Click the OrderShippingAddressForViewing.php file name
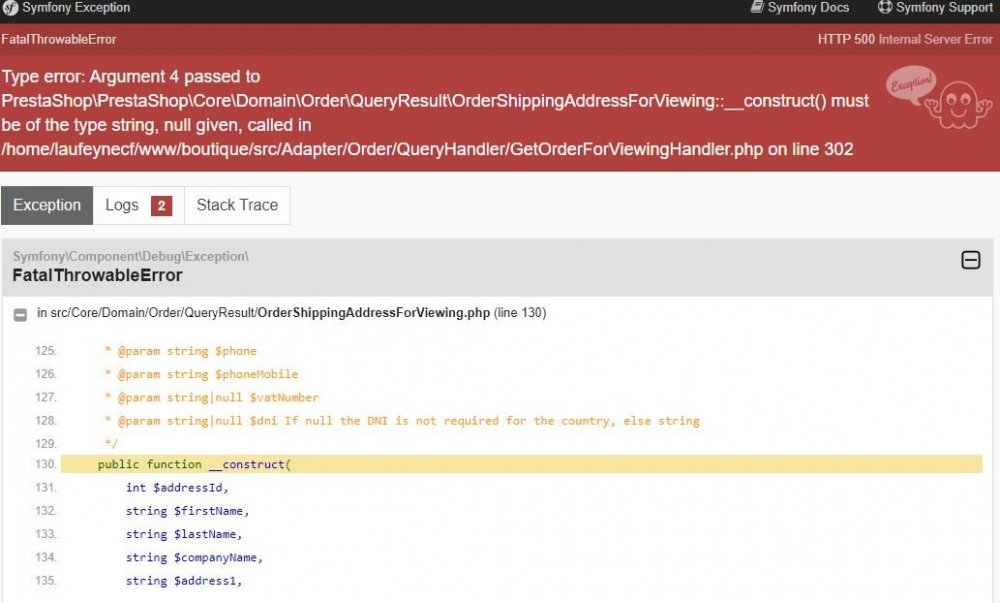Image resolution: width=1000 pixels, height=603 pixels. point(374,313)
